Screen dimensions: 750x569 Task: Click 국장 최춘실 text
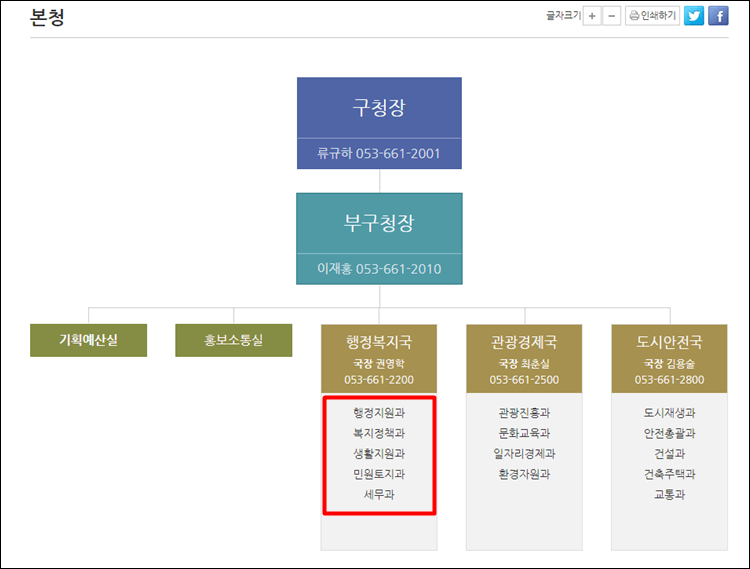[x=524, y=364]
